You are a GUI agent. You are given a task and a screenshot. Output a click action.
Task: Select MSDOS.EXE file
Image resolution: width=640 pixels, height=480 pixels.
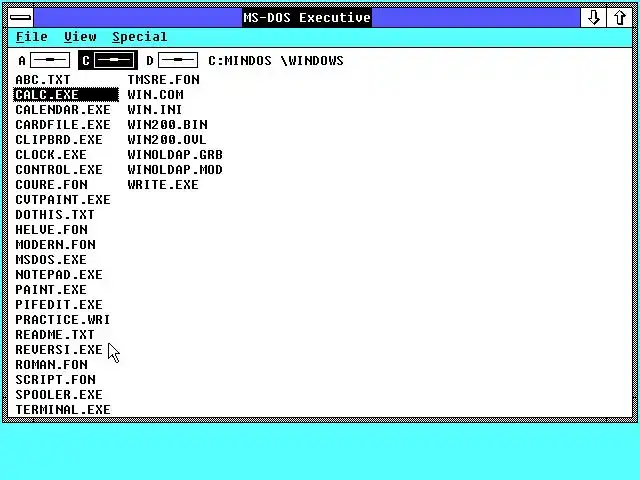(51, 260)
